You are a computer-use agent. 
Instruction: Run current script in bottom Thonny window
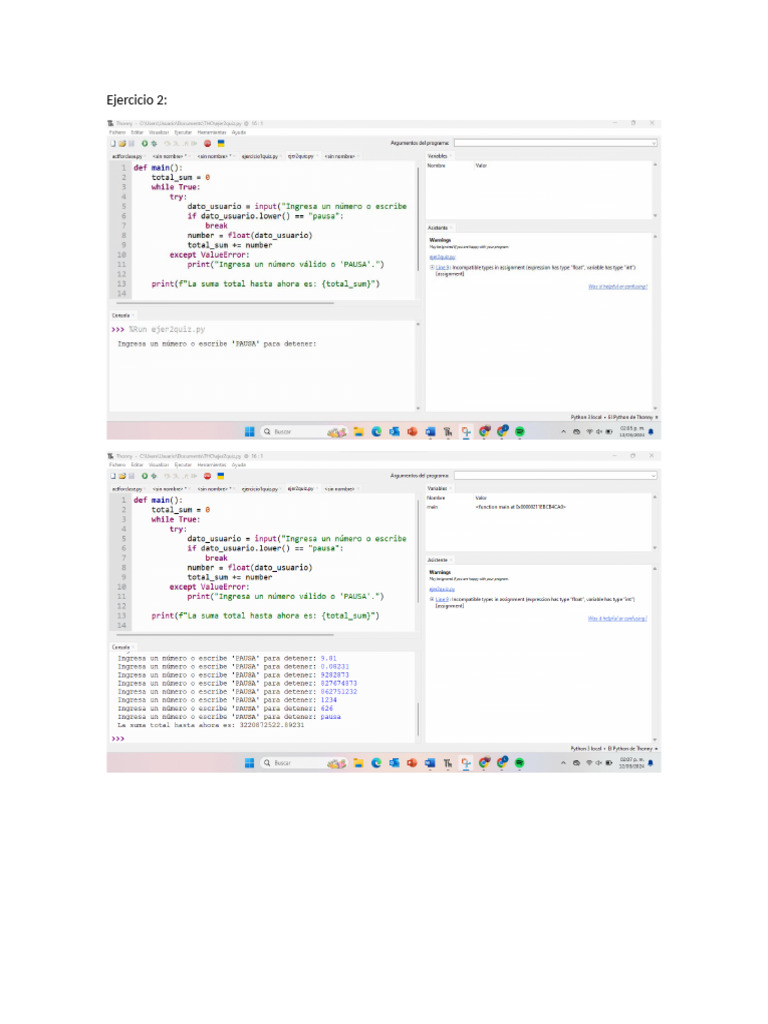point(144,475)
